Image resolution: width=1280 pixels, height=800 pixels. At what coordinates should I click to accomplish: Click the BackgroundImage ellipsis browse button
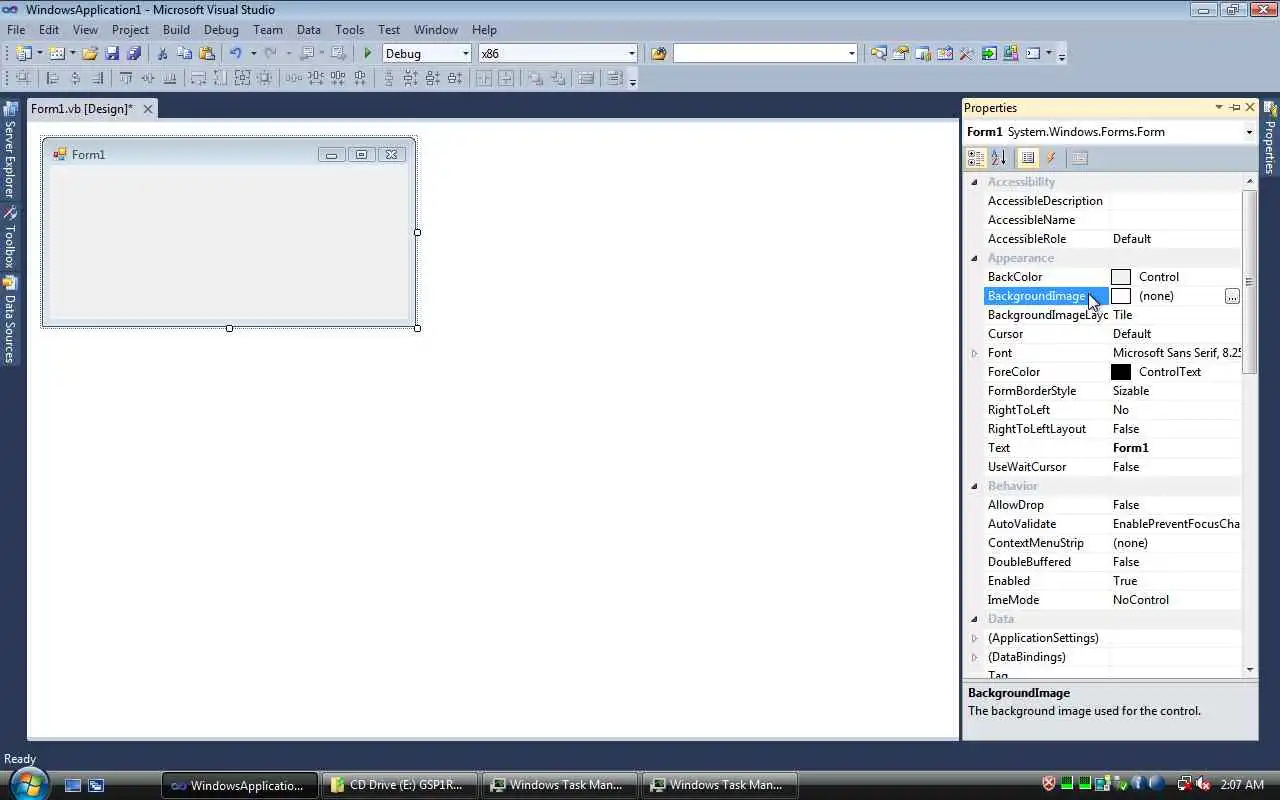pos(1232,296)
